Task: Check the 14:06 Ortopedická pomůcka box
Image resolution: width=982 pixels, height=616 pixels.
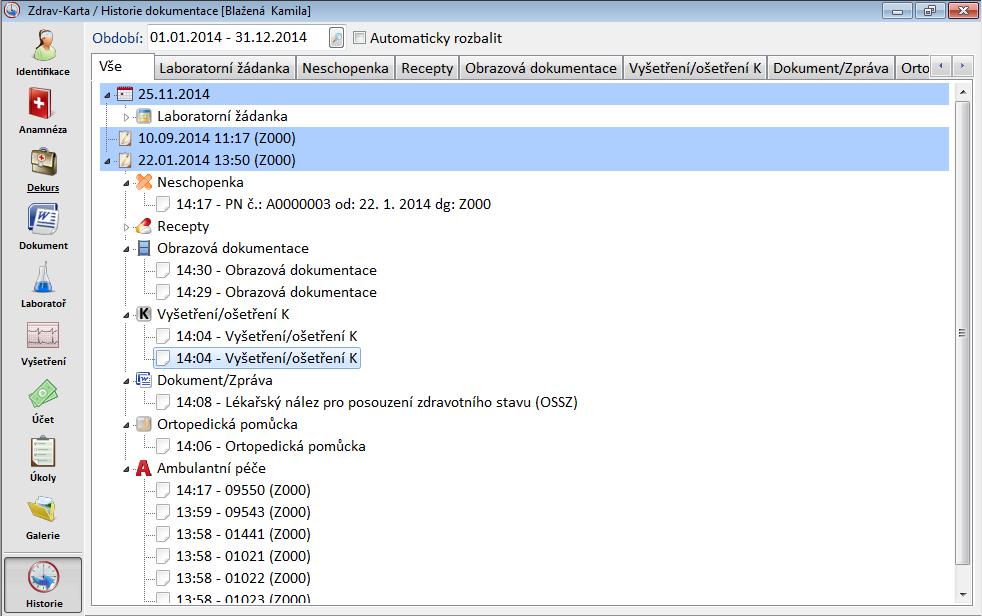Action: point(163,446)
